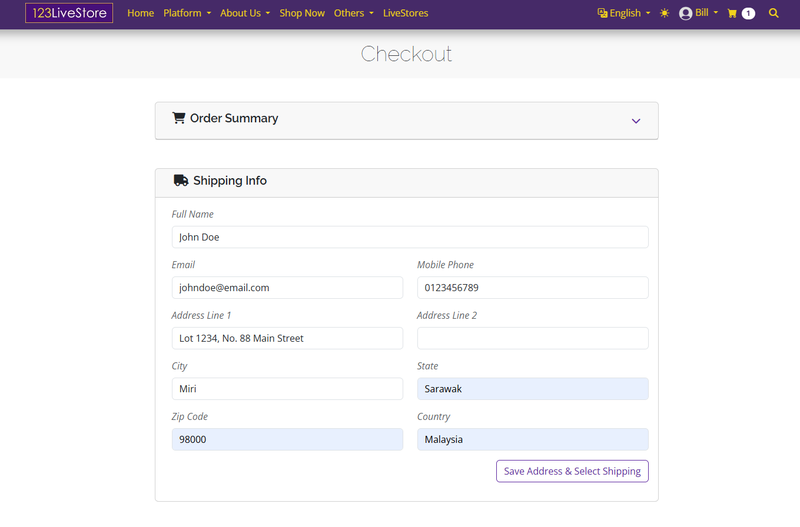Viewport: 800px width, 527px height.
Task: Open the LiveStores link in navbar
Action: tap(405, 13)
